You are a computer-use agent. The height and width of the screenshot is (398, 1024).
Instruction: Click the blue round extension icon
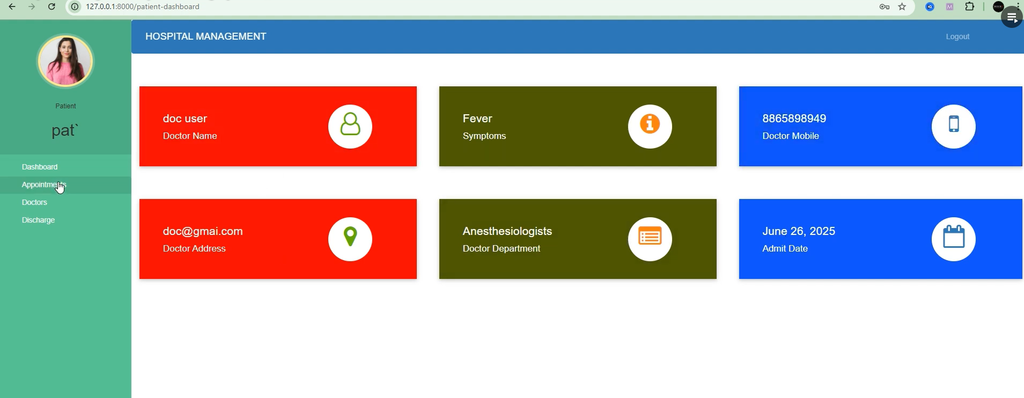930,7
